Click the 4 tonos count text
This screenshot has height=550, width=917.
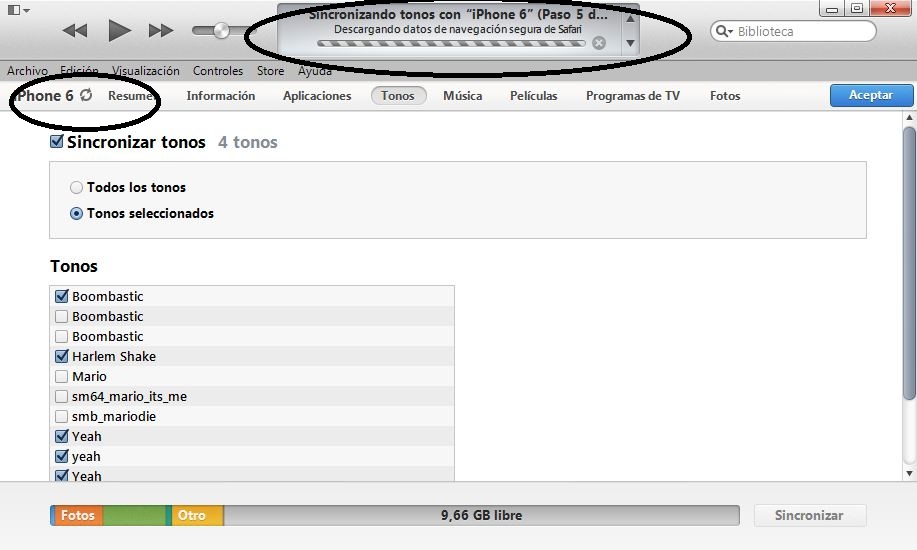[248, 142]
